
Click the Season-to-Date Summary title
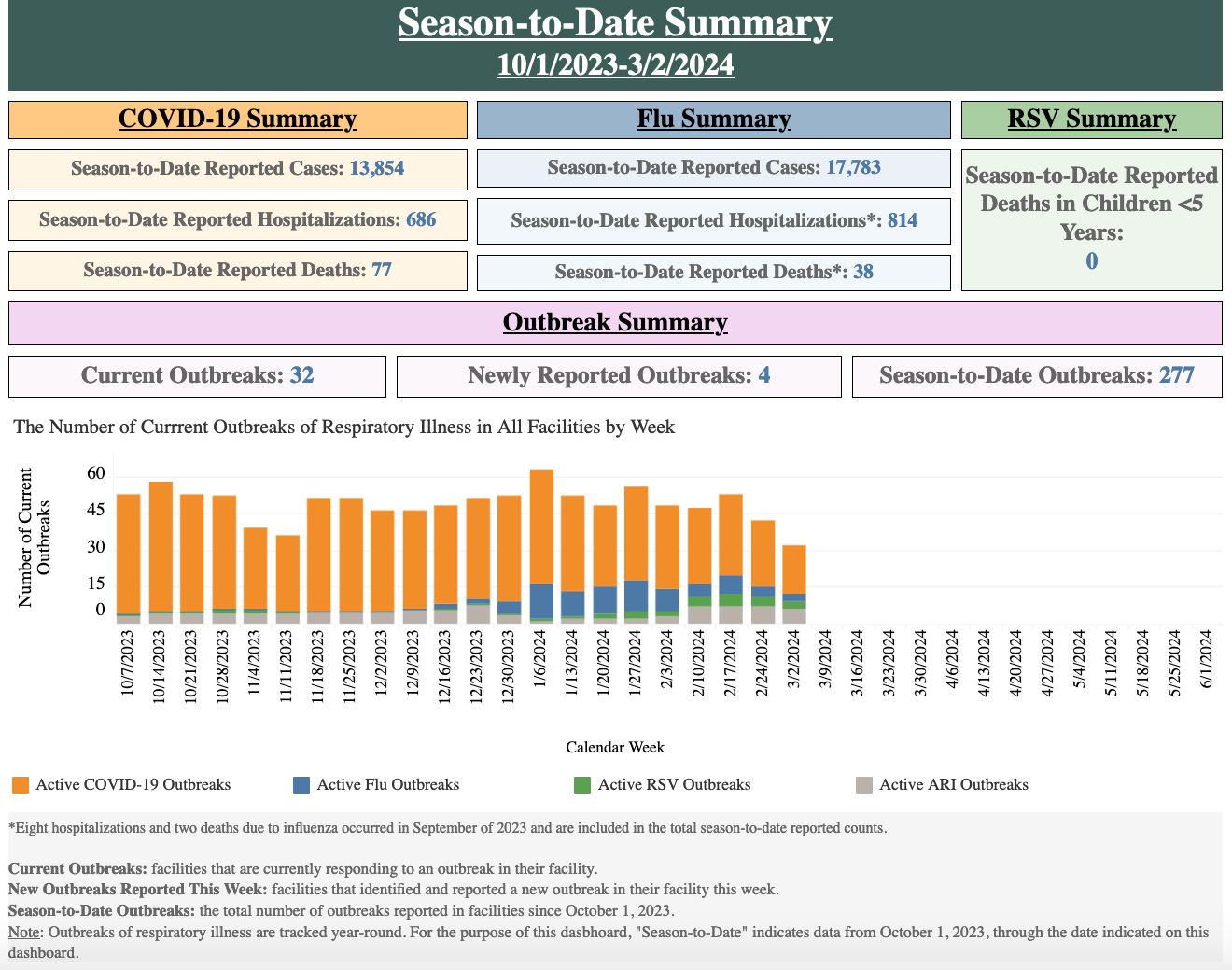[x=615, y=22]
